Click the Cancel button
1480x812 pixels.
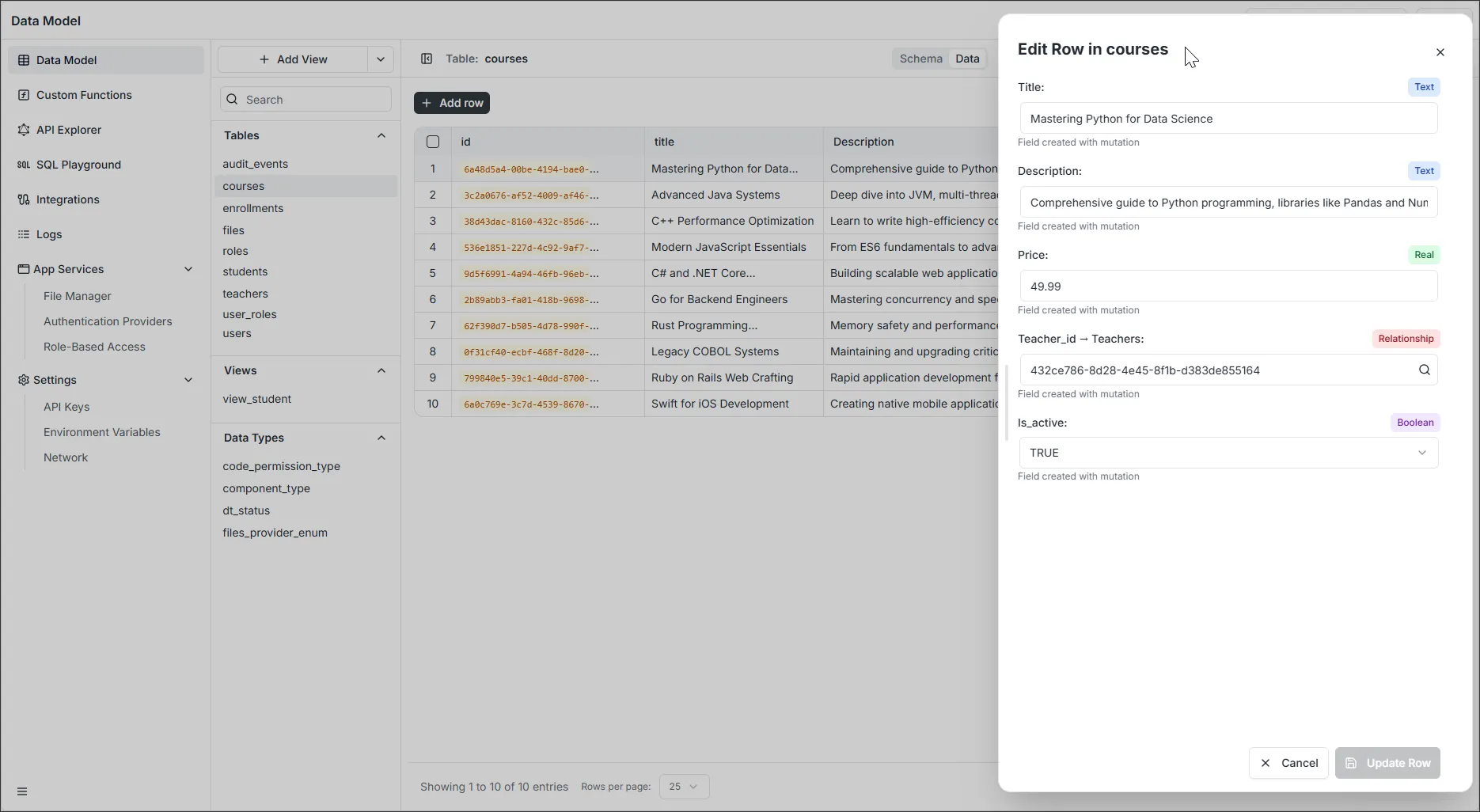pyautogui.click(x=1288, y=763)
